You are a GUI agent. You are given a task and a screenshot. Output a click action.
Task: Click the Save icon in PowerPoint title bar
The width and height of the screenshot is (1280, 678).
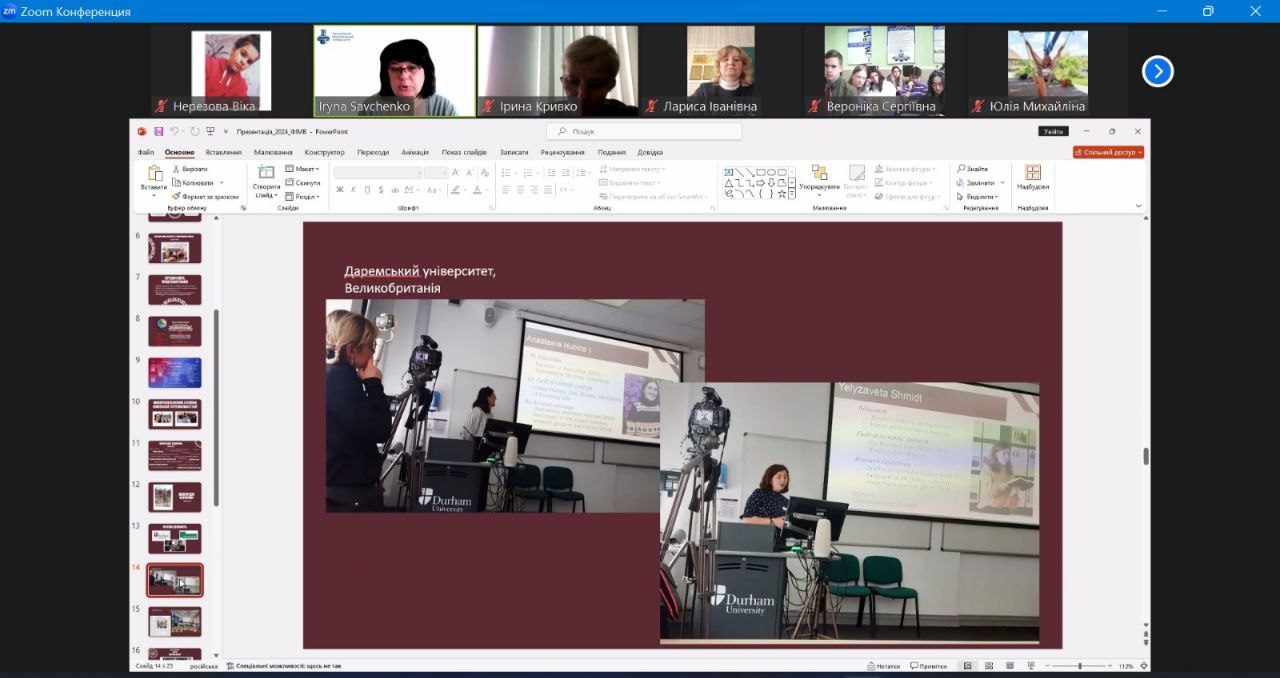pos(158,131)
